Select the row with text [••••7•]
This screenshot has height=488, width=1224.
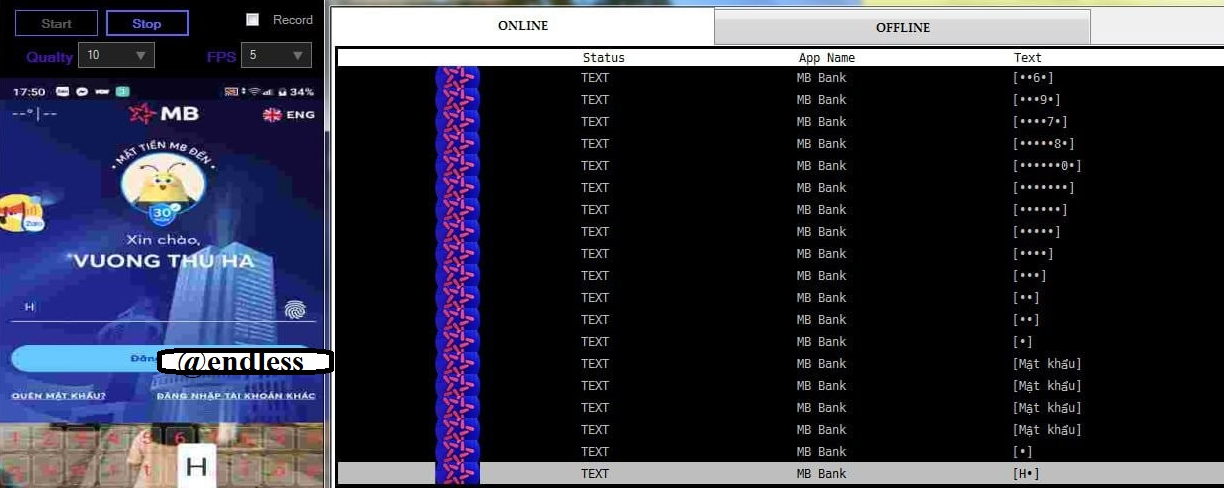coord(780,121)
